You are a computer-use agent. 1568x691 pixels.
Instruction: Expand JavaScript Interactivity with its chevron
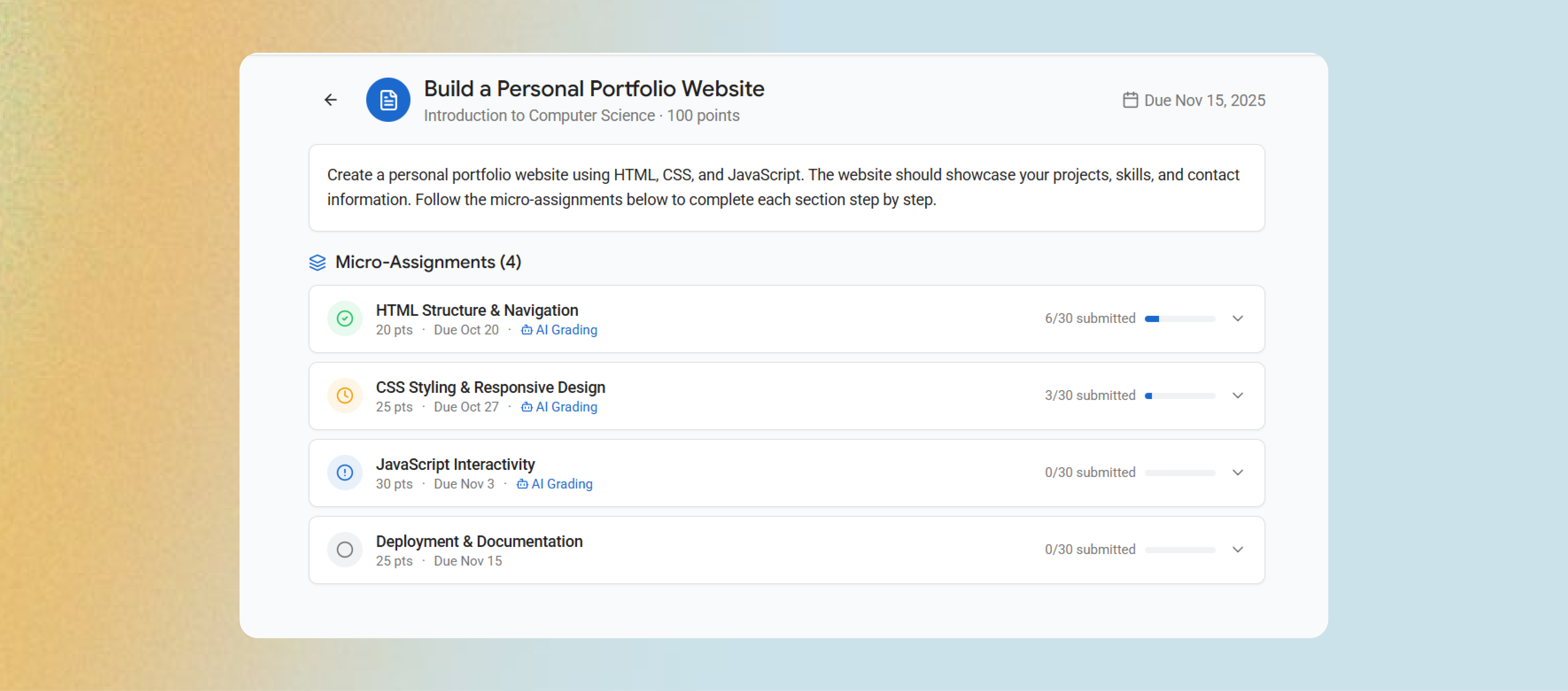(x=1237, y=473)
